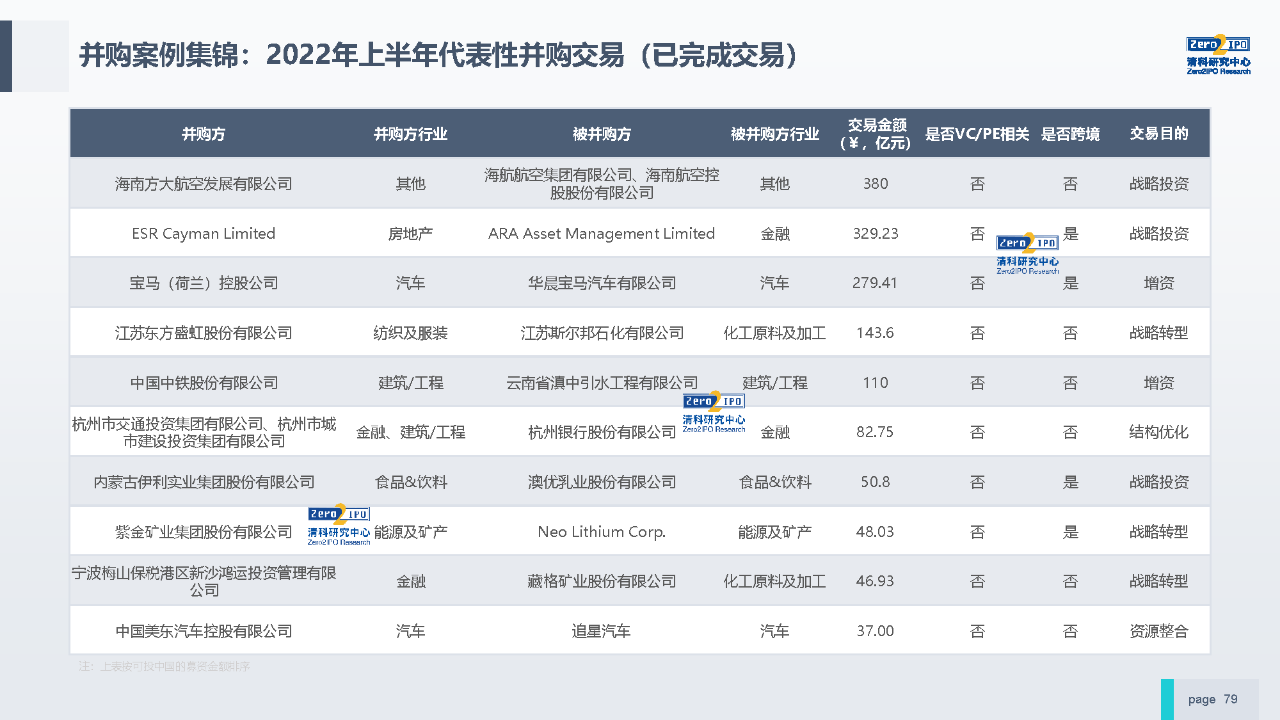
Task: Click the cyan accent bar beside the page number
Action: 1167,699
